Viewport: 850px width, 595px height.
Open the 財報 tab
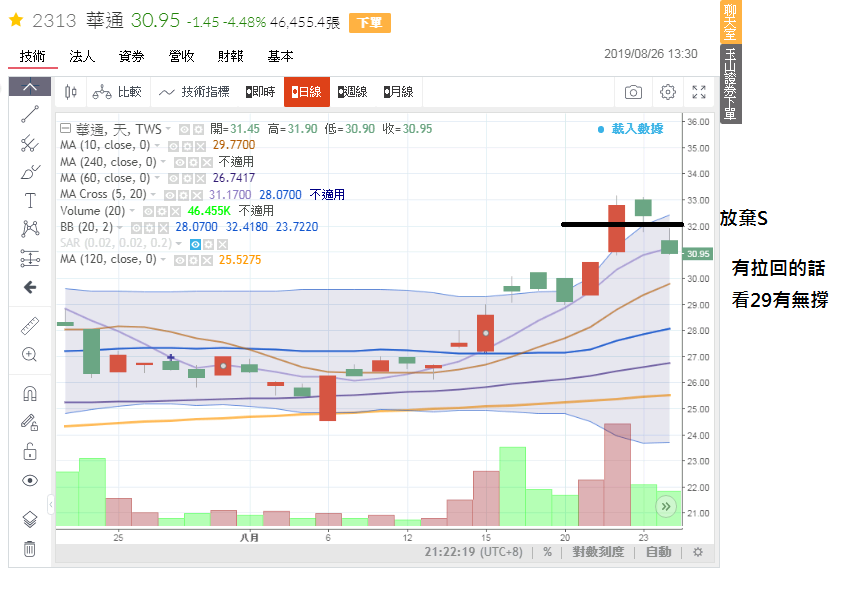(x=231, y=56)
